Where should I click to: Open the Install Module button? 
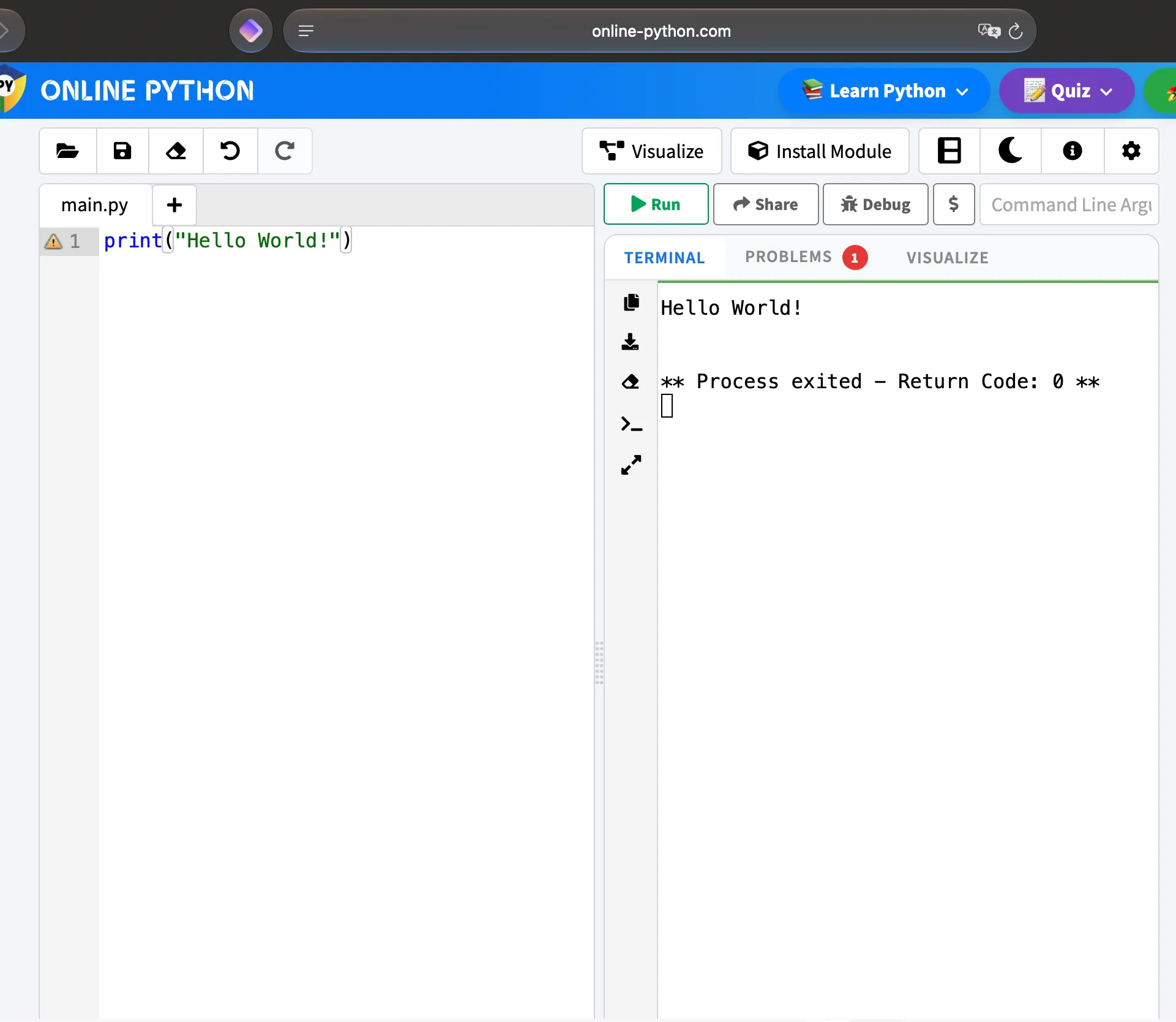point(820,151)
